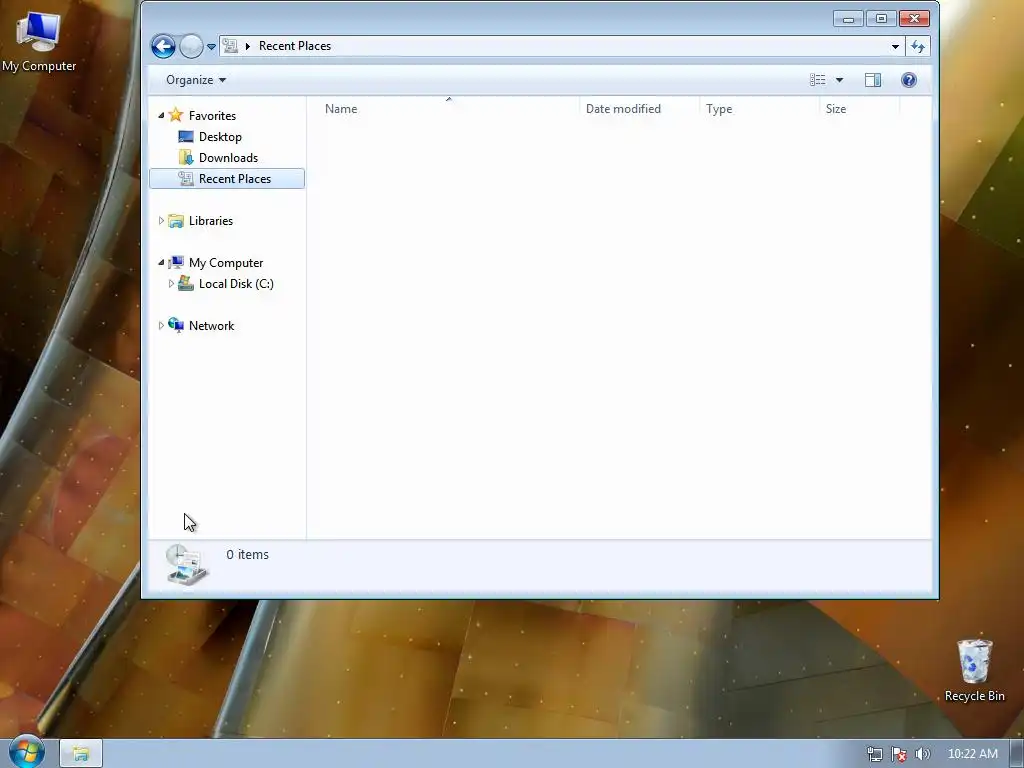The image size is (1024, 768).
Task: Open the view options dropdown arrow
Action: 840,80
